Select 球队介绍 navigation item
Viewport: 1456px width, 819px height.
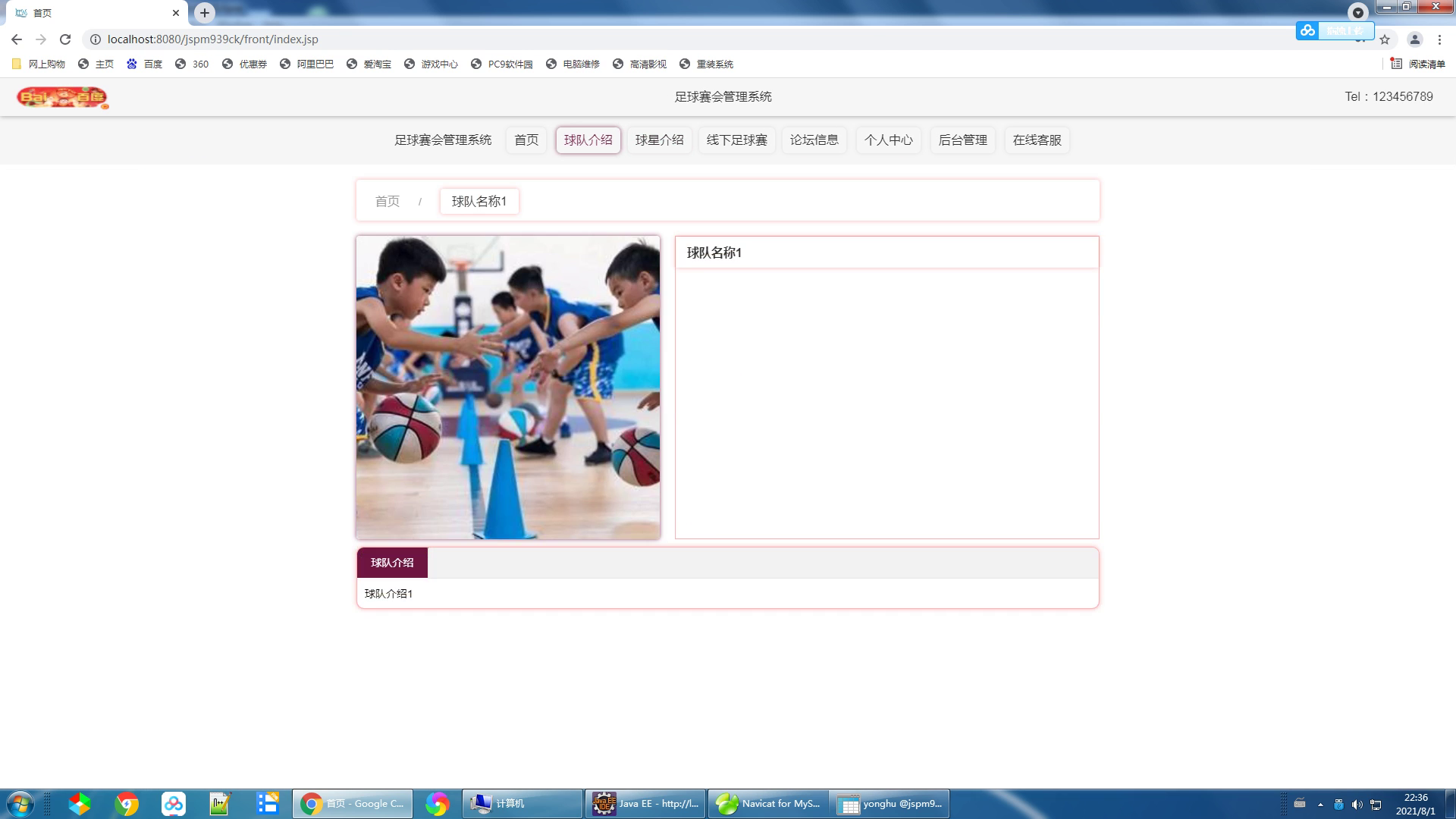588,140
